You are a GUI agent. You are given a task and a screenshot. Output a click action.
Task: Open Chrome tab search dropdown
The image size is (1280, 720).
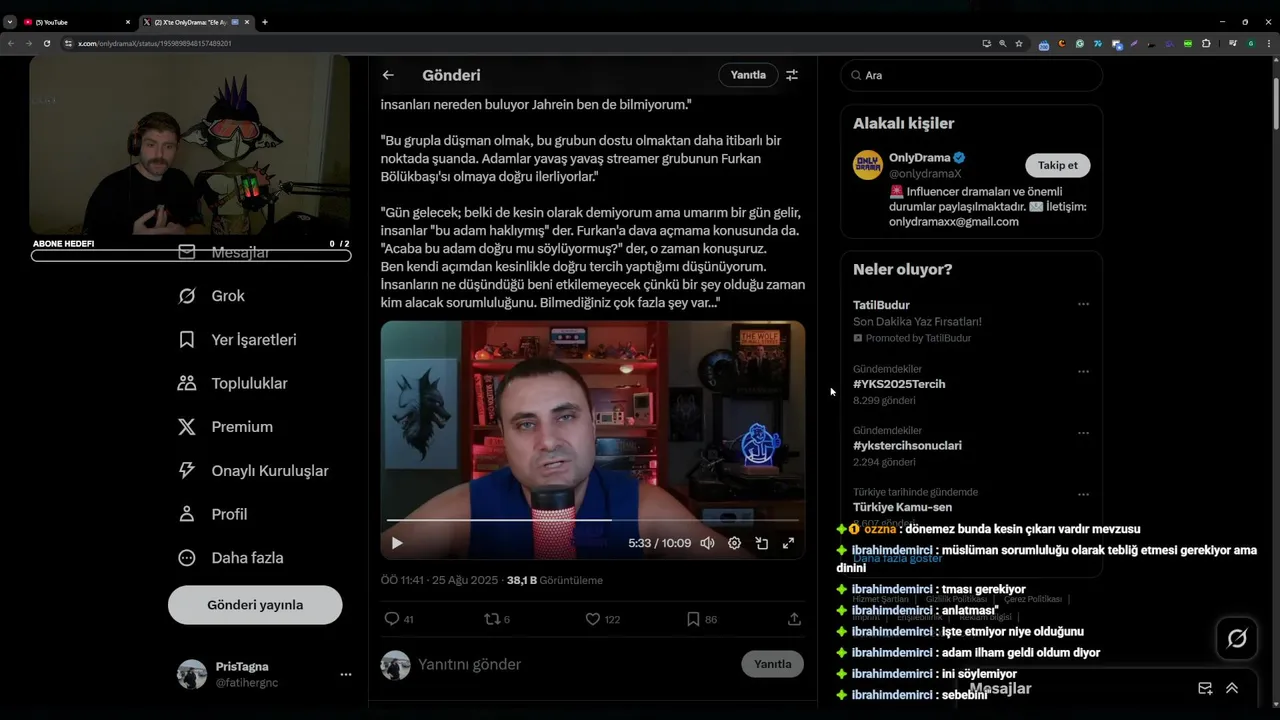[10, 21]
